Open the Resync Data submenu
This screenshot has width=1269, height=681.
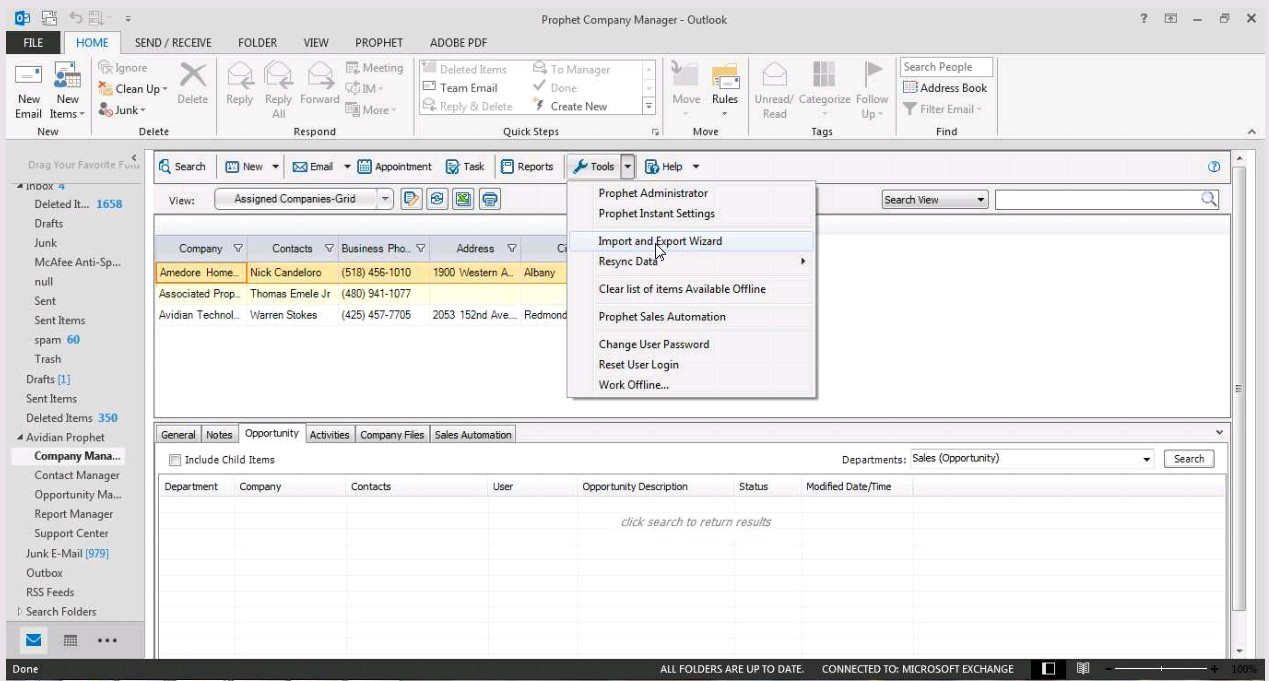(691, 261)
